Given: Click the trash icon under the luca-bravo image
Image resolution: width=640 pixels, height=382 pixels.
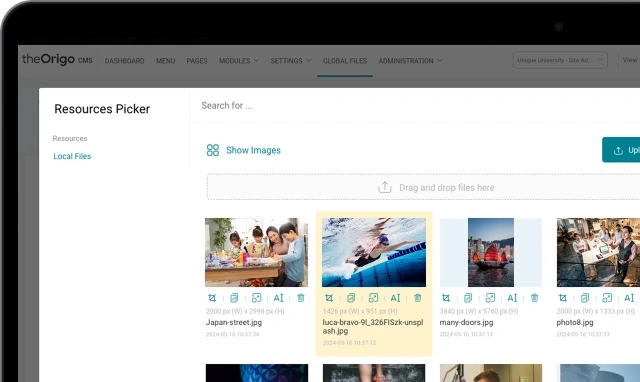Looking at the screenshot, I should tap(418, 298).
